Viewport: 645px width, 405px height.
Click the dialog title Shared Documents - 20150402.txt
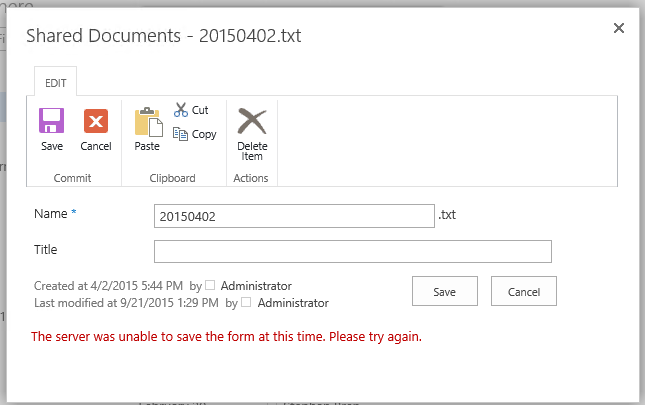[164, 36]
